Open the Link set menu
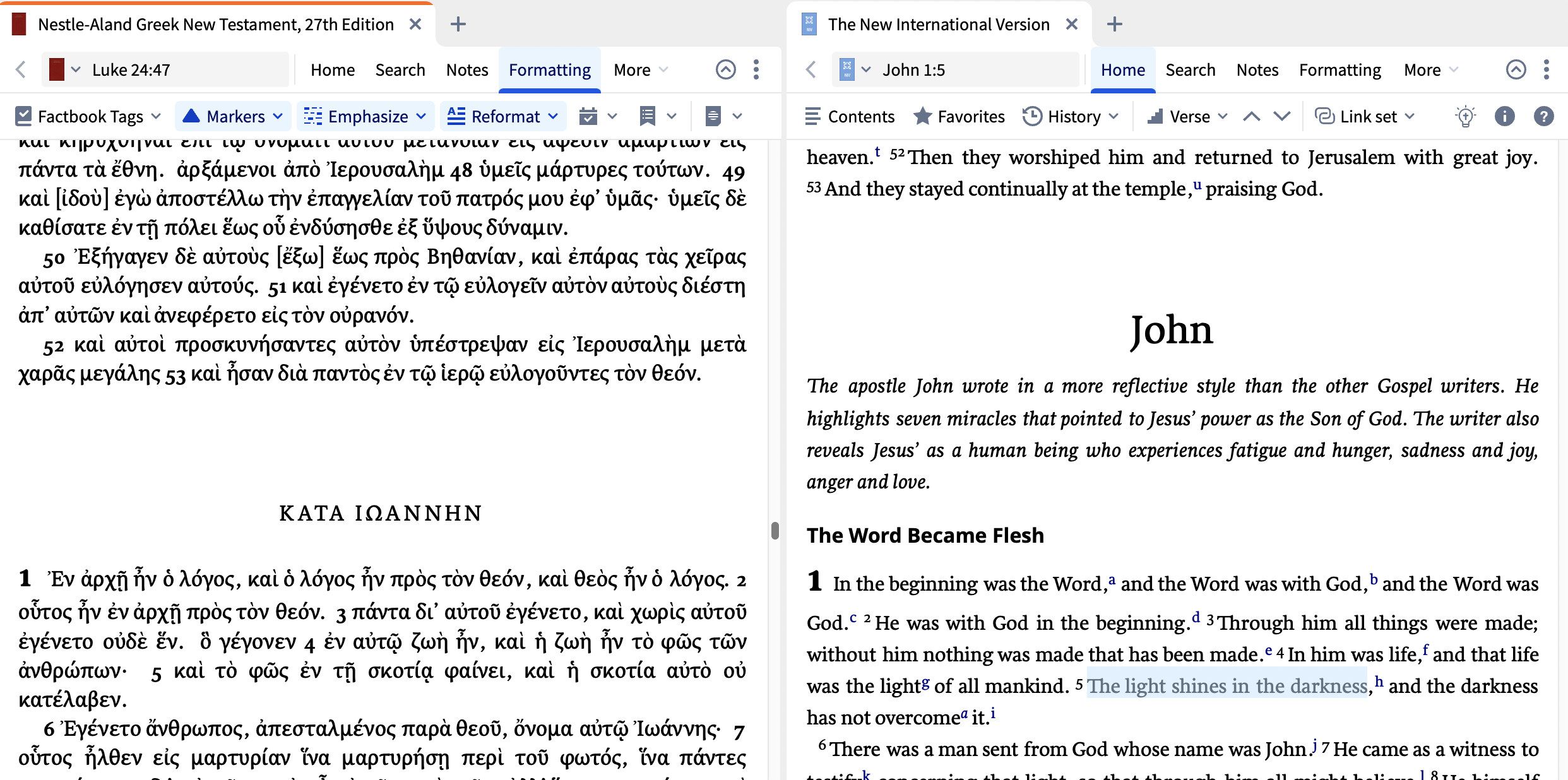The height and width of the screenshot is (780, 1568). (x=1365, y=116)
